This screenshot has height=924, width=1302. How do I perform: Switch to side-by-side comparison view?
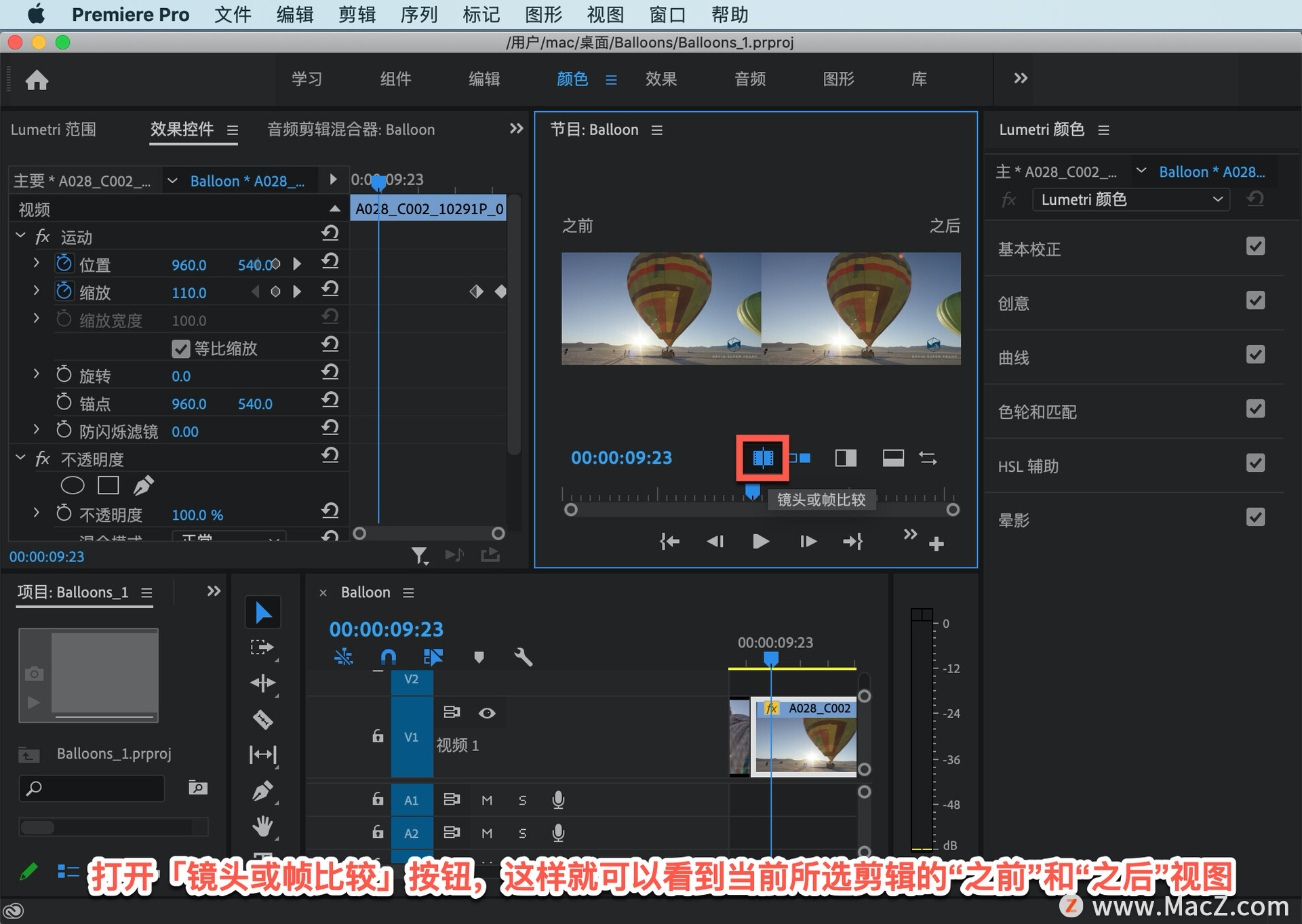click(800, 458)
